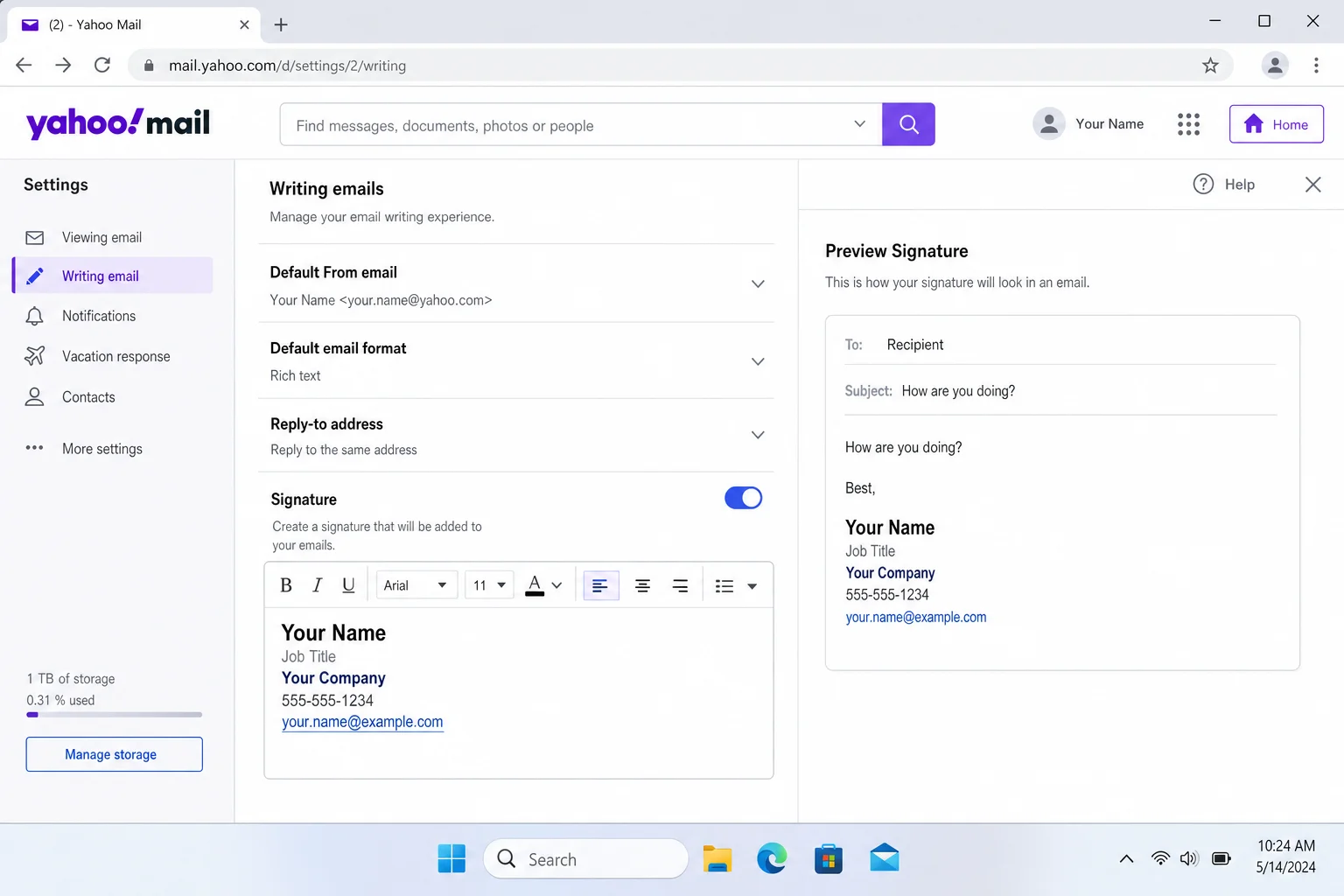The height and width of the screenshot is (896, 1344).
Task: Launch Microsoft Edge from taskbar
Action: pos(772,859)
